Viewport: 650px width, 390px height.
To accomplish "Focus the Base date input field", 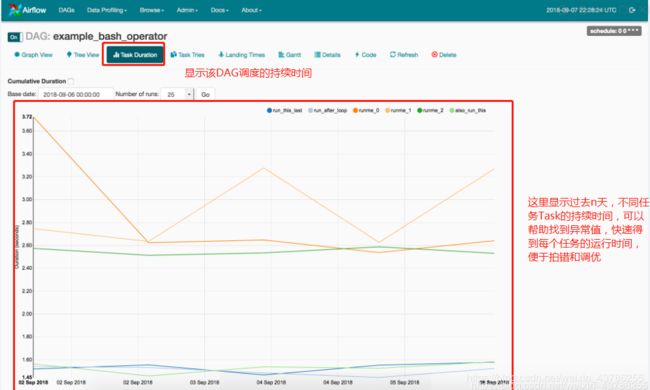I will [x=76, y=94].
